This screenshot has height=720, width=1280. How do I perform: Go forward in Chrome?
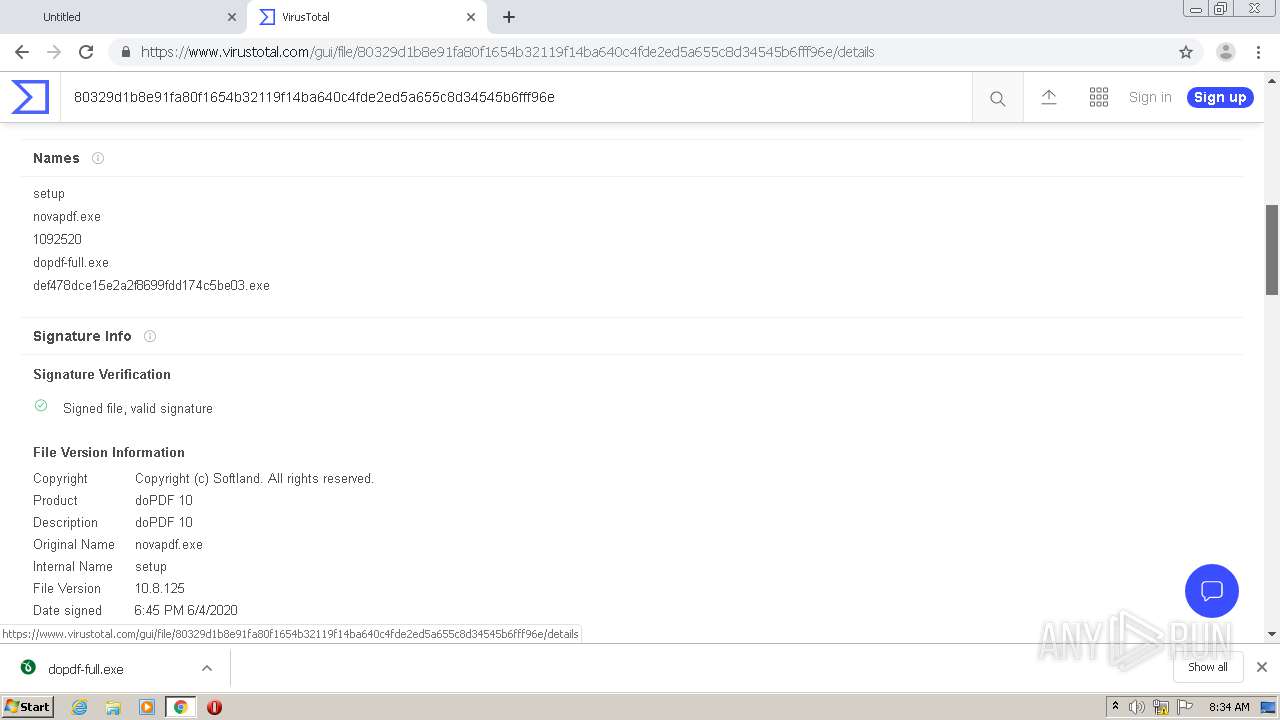click(54, 52)
